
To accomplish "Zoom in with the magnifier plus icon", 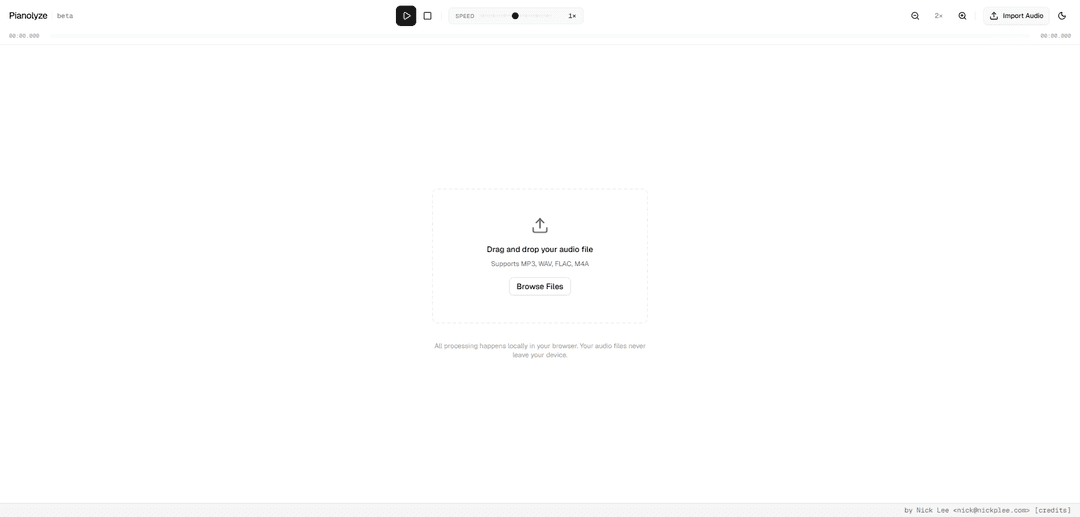I will point(962,16).
